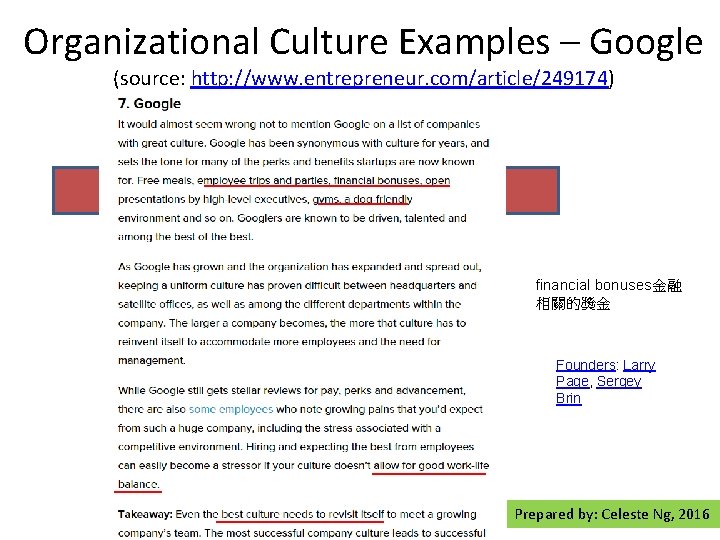Select the 'financial bonuses金融相關的獎金' note text

pos(608,294)
